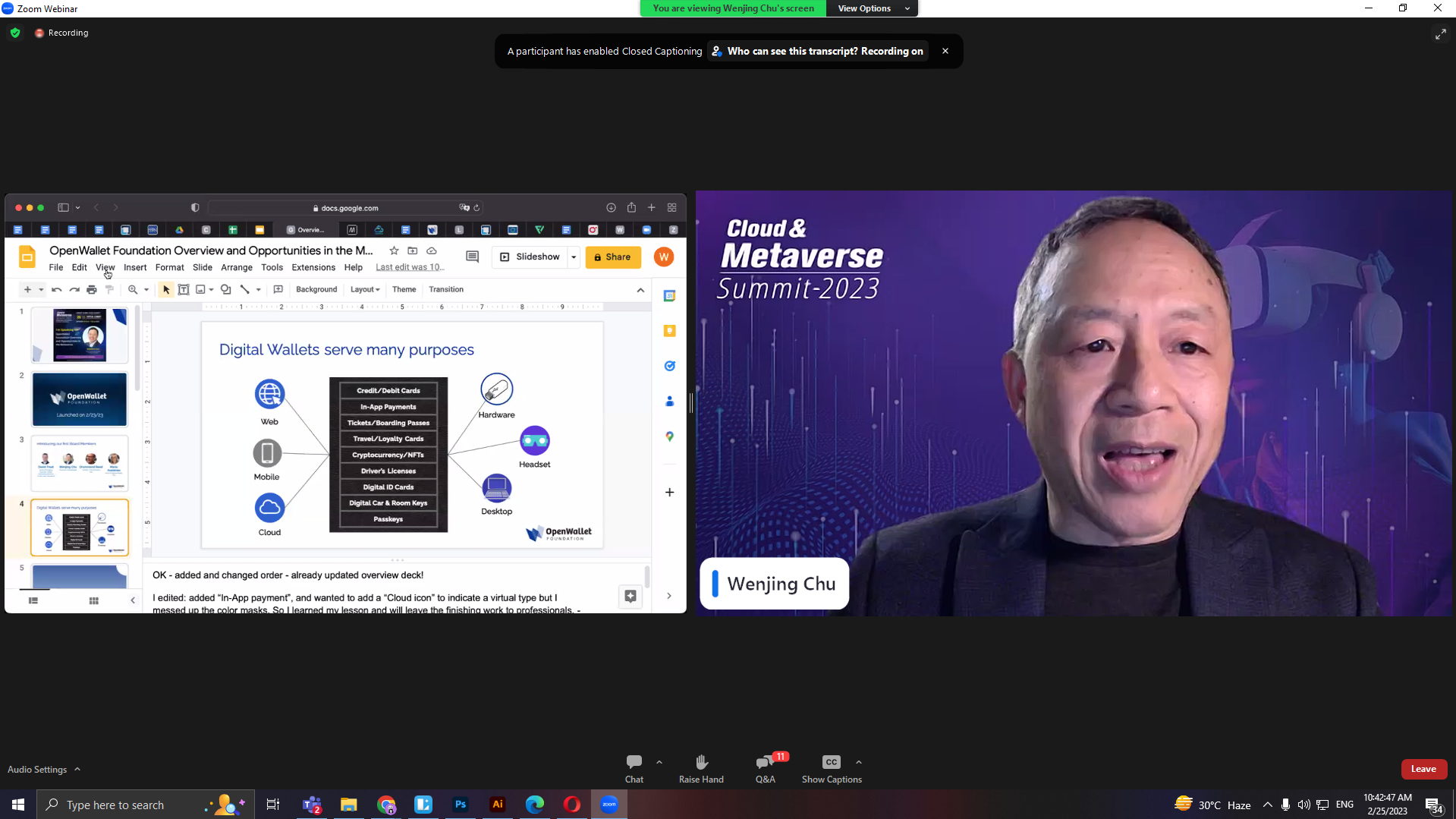Open the Format menu in Google Slides
The height and width of the screenshot is (819, 1456).
(x=170, y=267)
